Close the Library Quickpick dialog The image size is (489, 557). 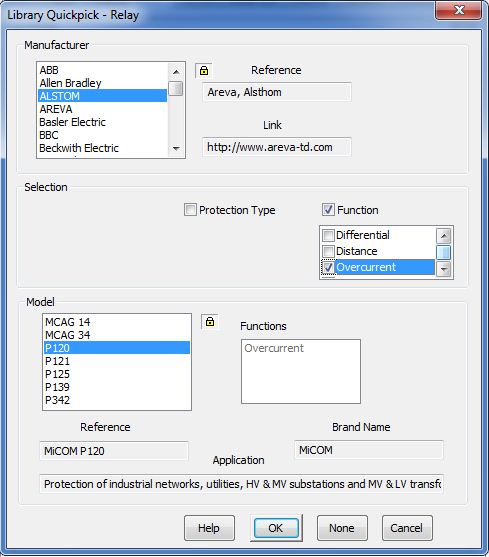[458, 10]
